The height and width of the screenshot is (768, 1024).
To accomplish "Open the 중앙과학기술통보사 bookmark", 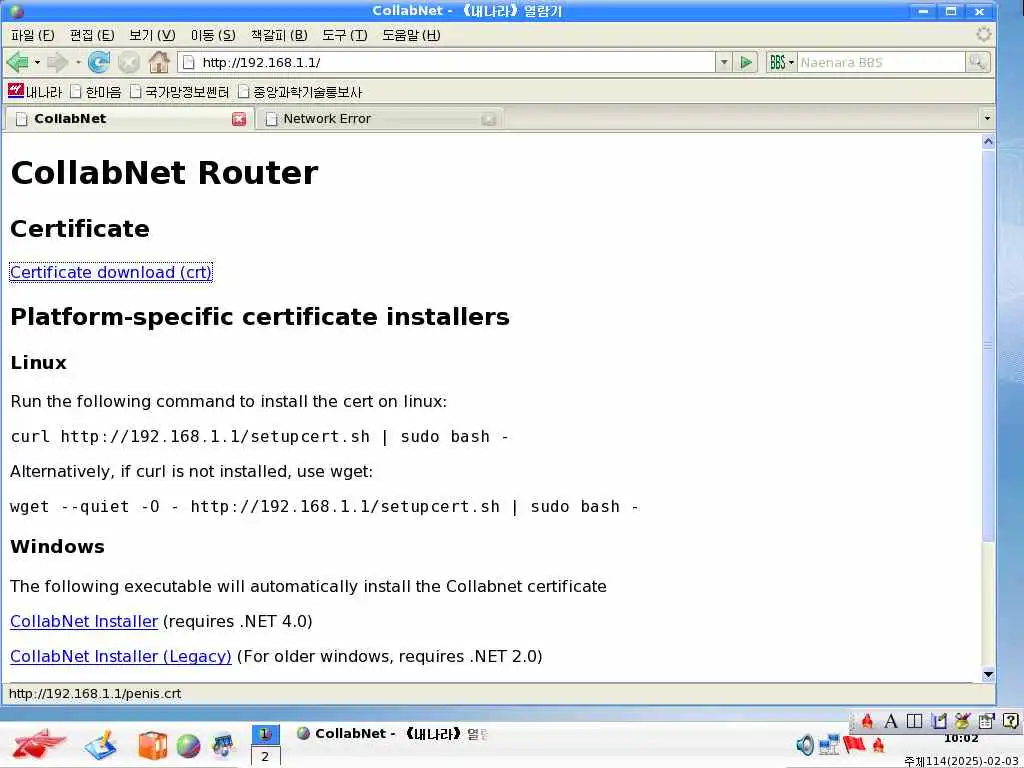I will tap(300, 91).
